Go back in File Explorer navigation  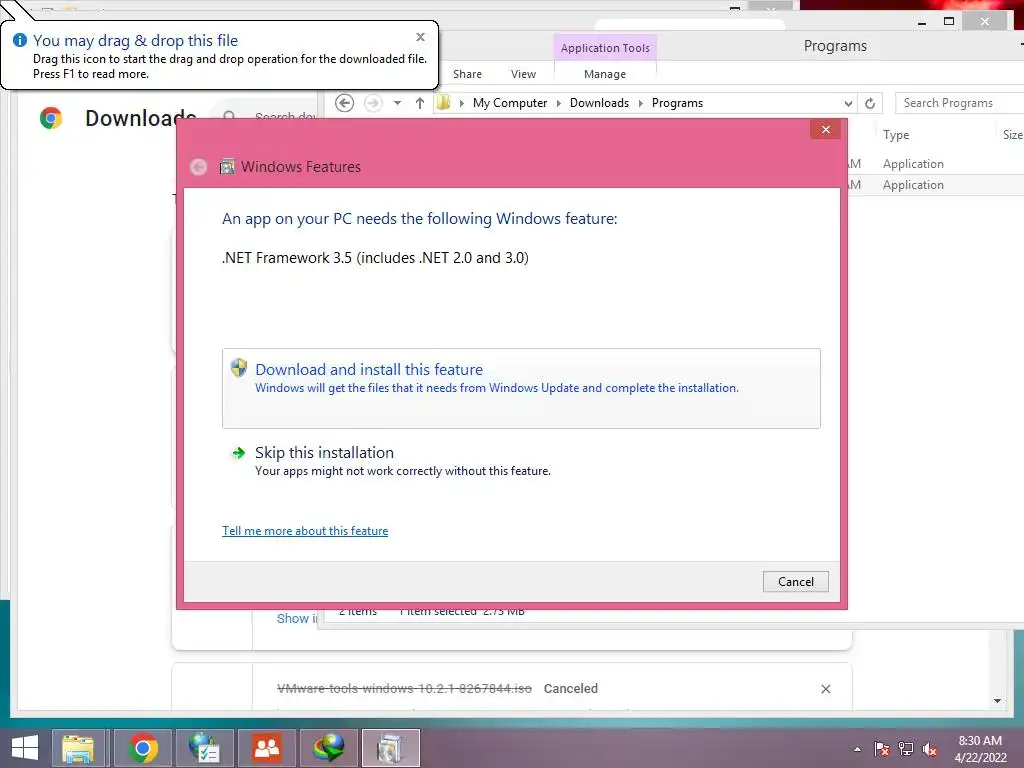(344, 103)
